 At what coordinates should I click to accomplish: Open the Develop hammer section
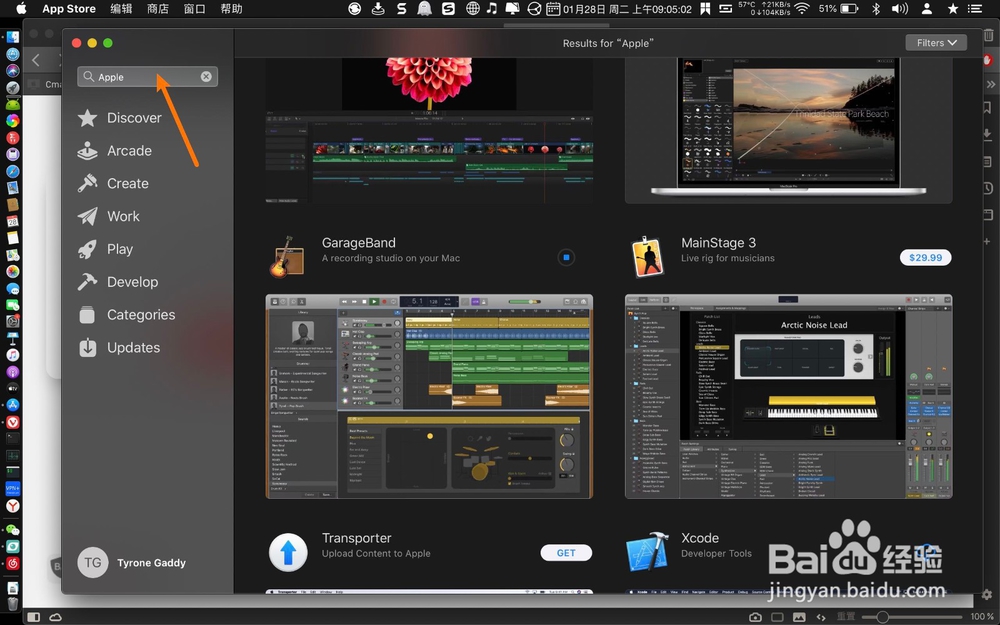tap(87, 282)
